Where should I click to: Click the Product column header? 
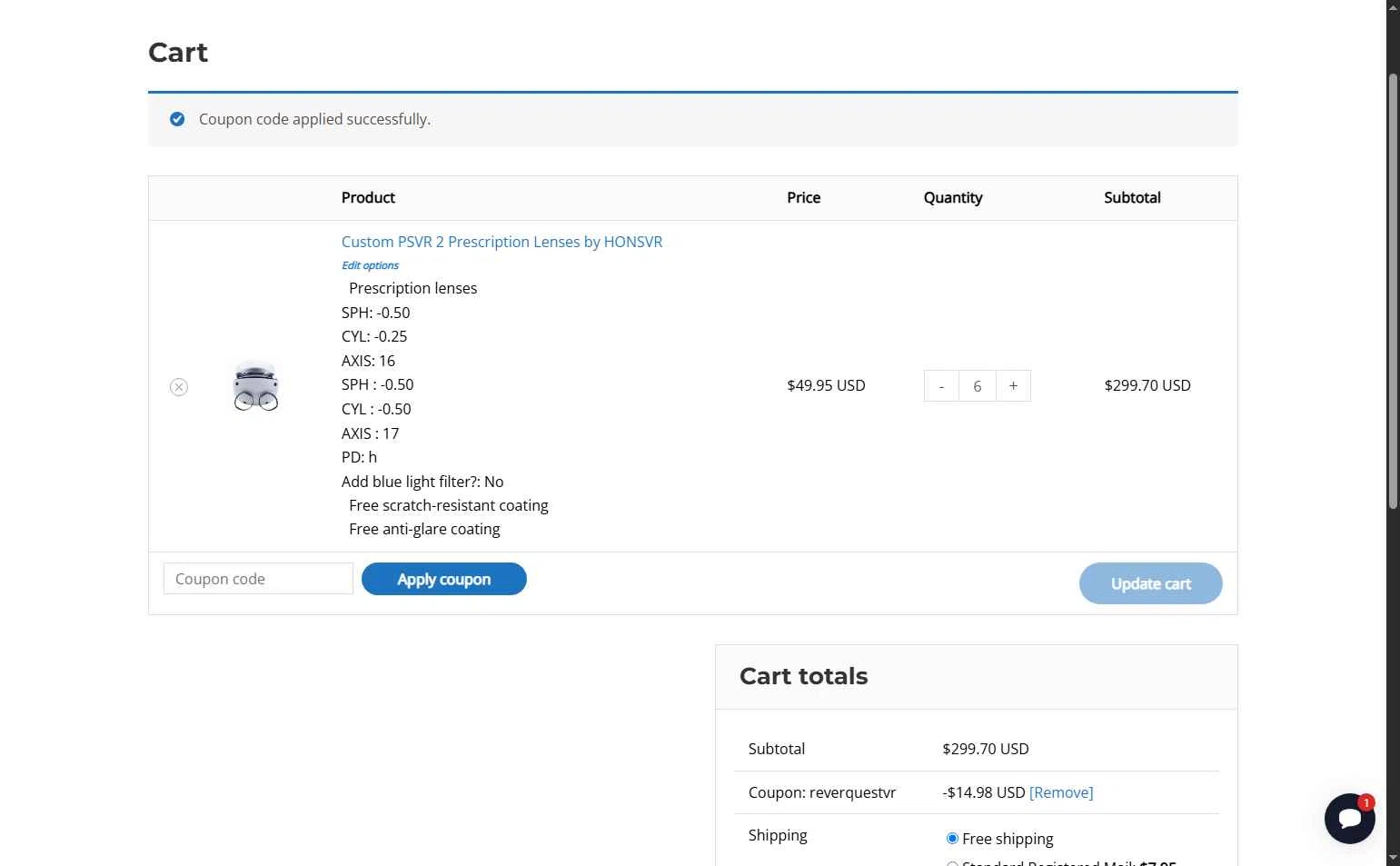tap(368, 198)
